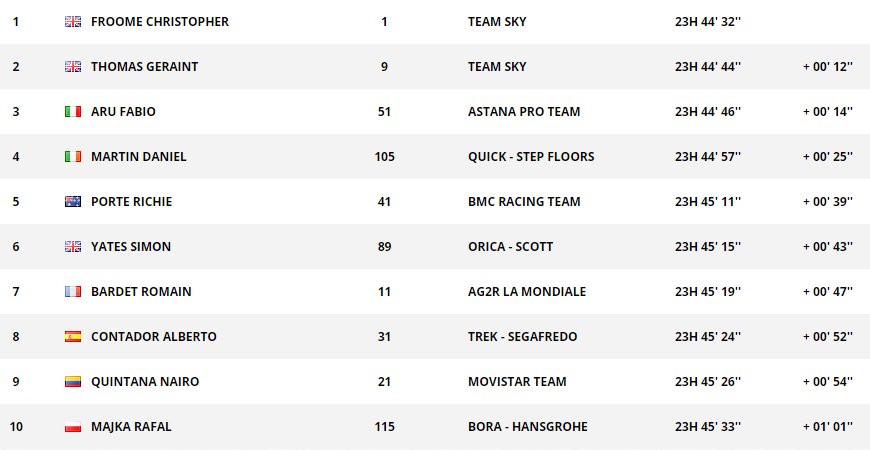
Task: Click the British flag next to Yates Simon
Action: (x=72, y=247)
